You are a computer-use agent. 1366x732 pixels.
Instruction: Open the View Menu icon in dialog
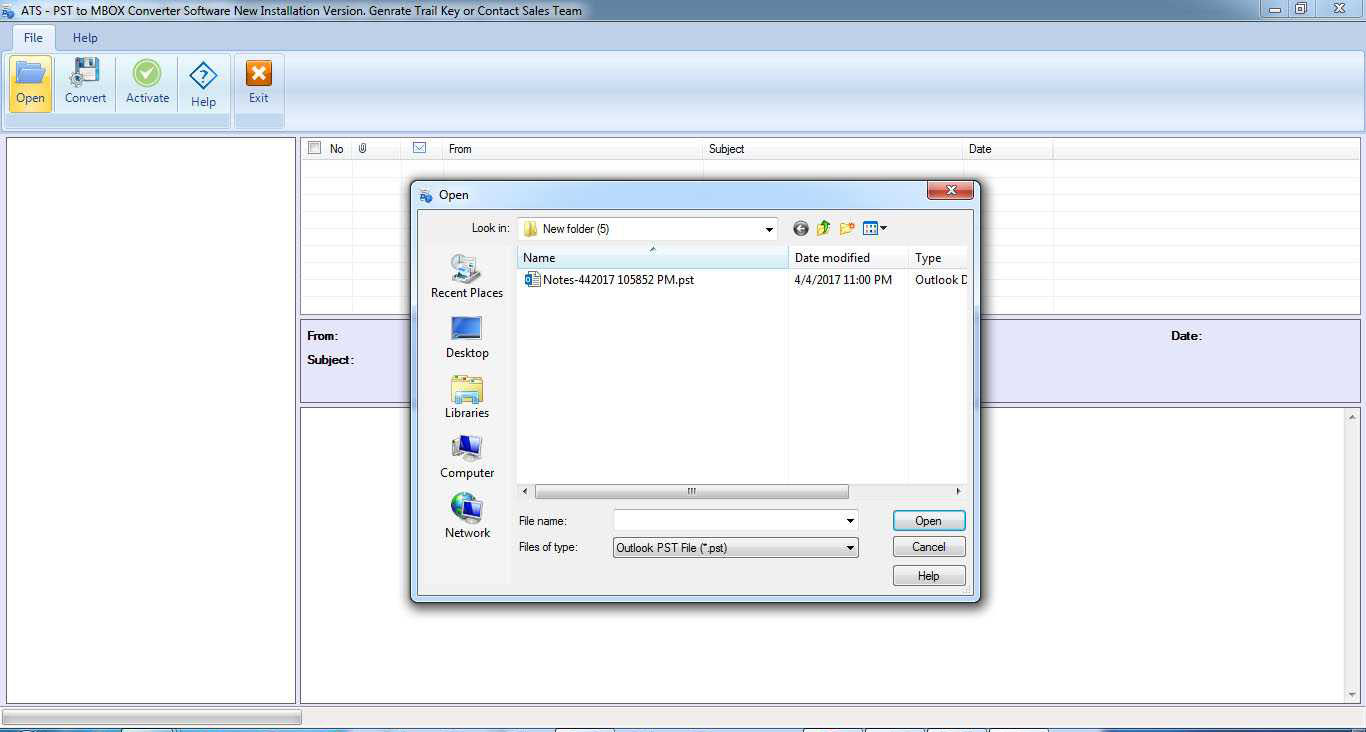point(875,229)
